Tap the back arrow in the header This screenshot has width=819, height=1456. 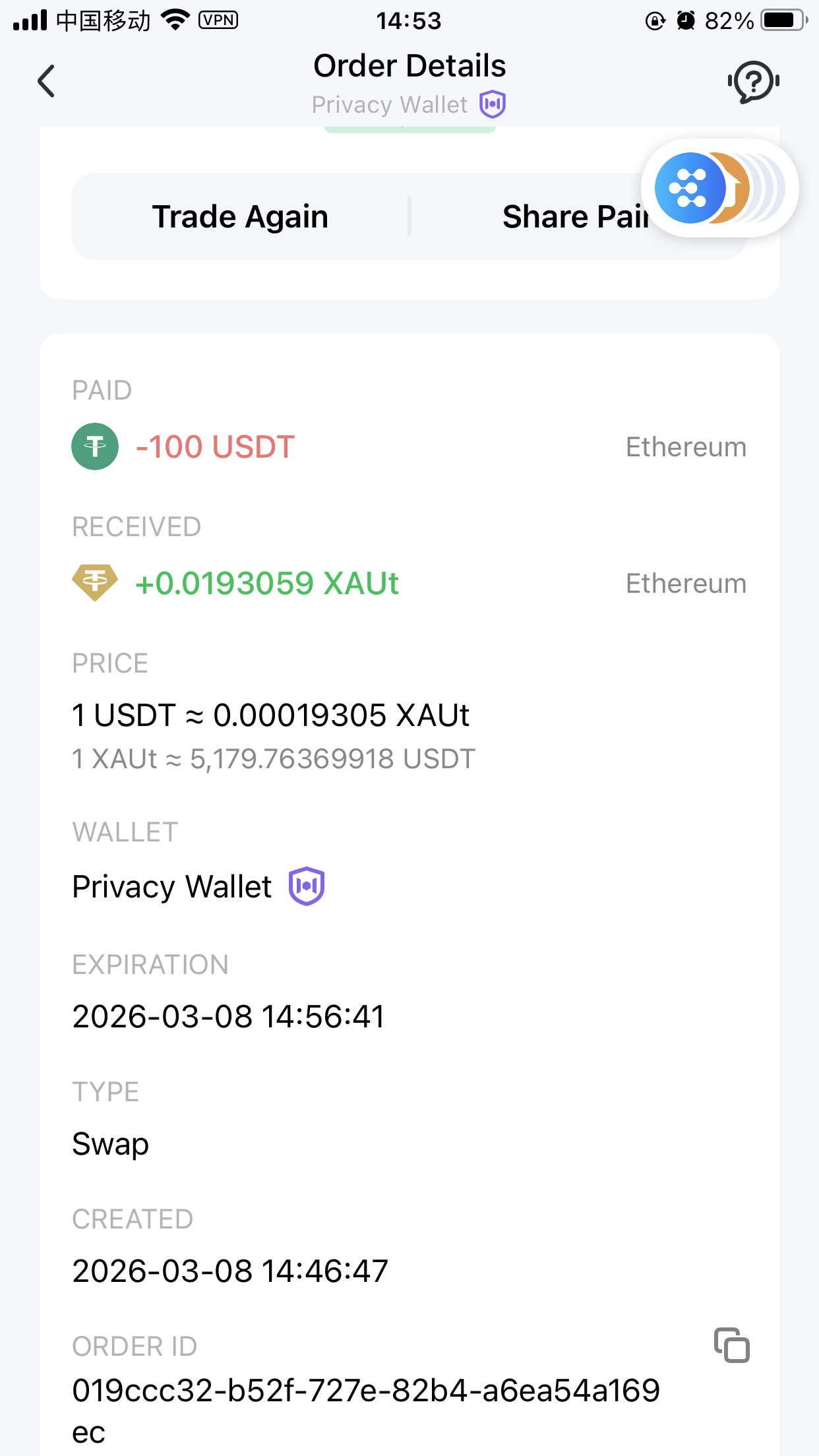point(46,81)
